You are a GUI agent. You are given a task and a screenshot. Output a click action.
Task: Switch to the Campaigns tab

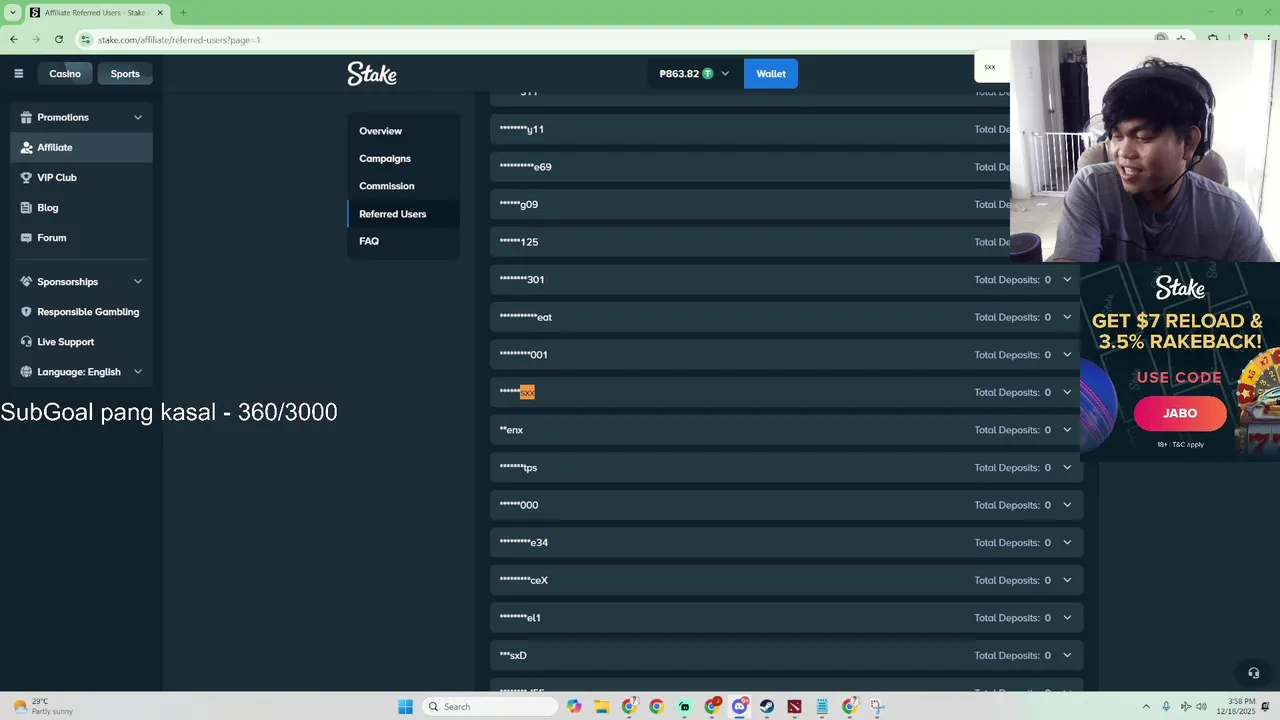pyautogui.click(x=385, y=158)
